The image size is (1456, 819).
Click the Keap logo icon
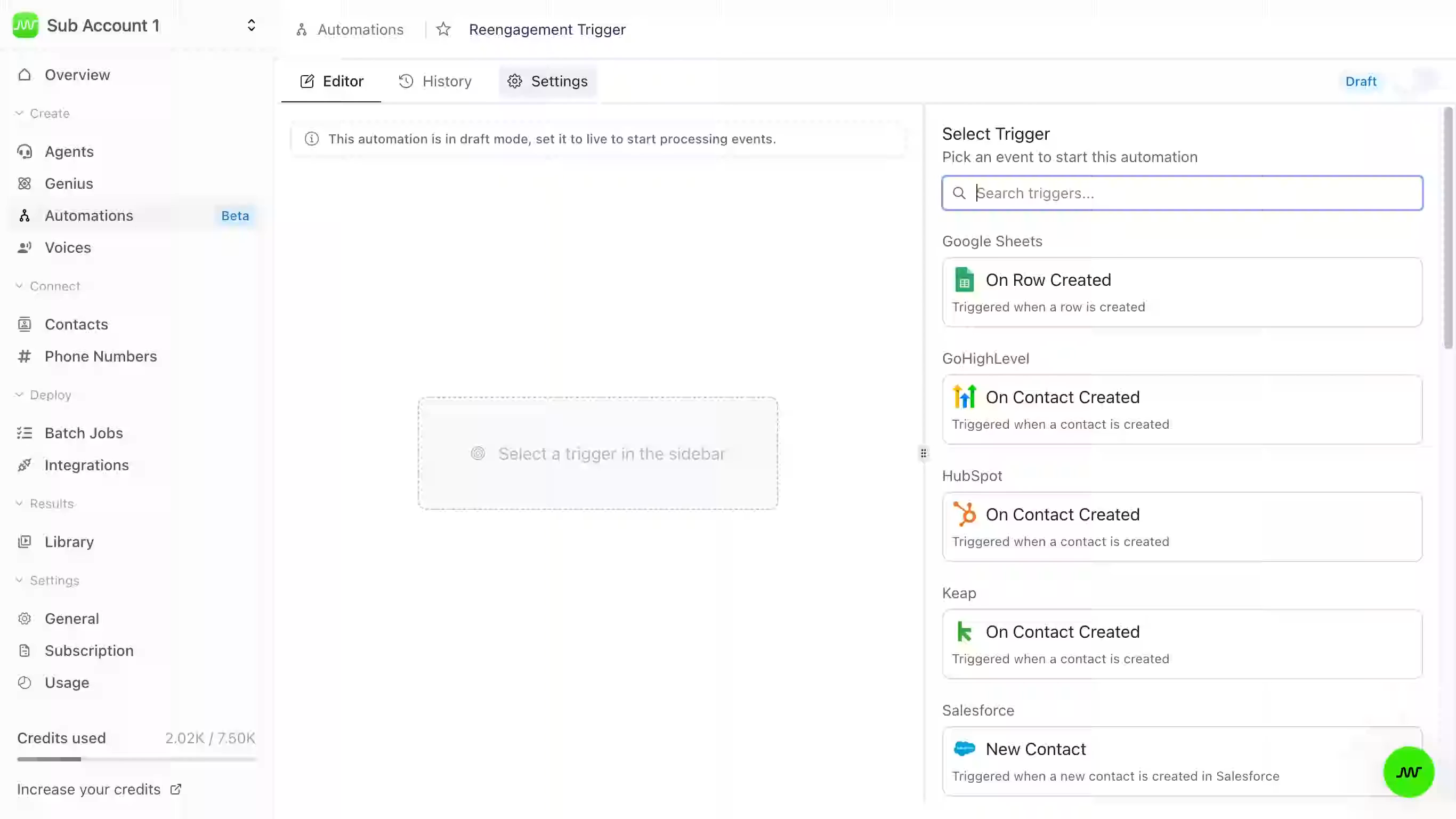[x=964, y=631]
